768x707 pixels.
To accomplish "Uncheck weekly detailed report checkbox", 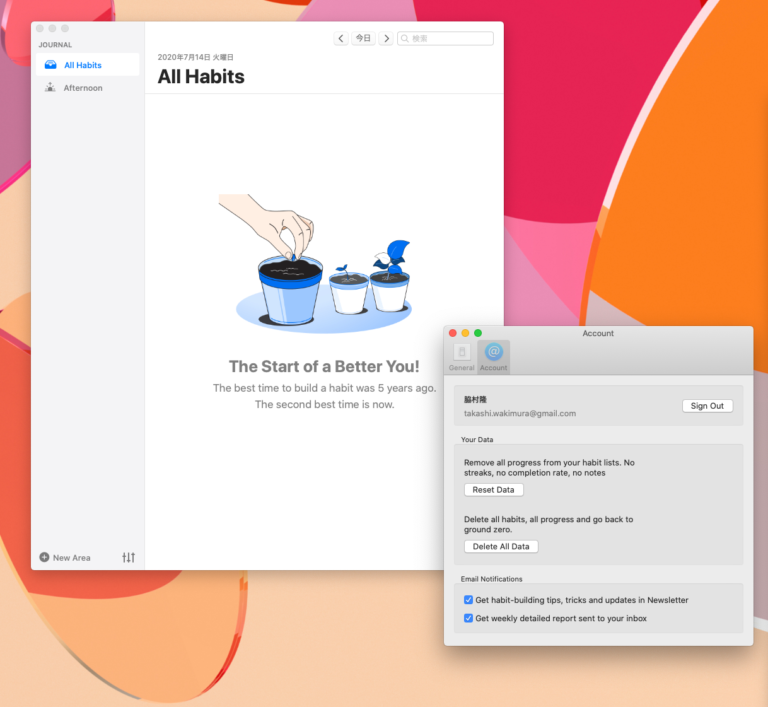I will point(469,618).
